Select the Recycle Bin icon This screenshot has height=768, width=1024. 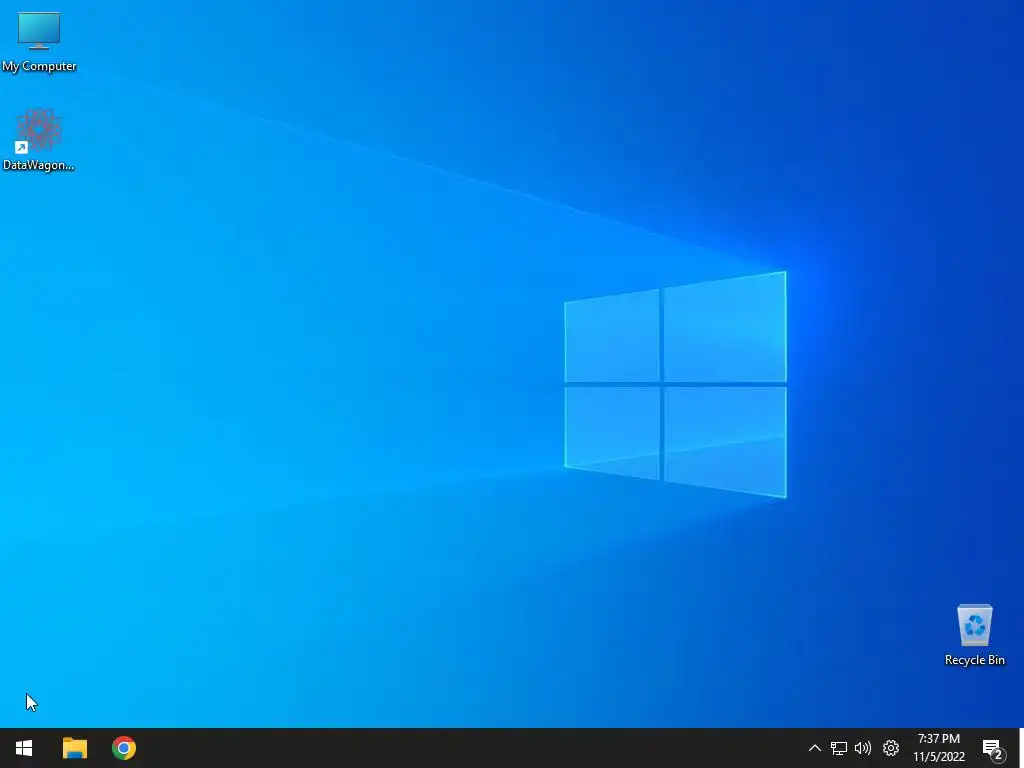pos(974,635)
